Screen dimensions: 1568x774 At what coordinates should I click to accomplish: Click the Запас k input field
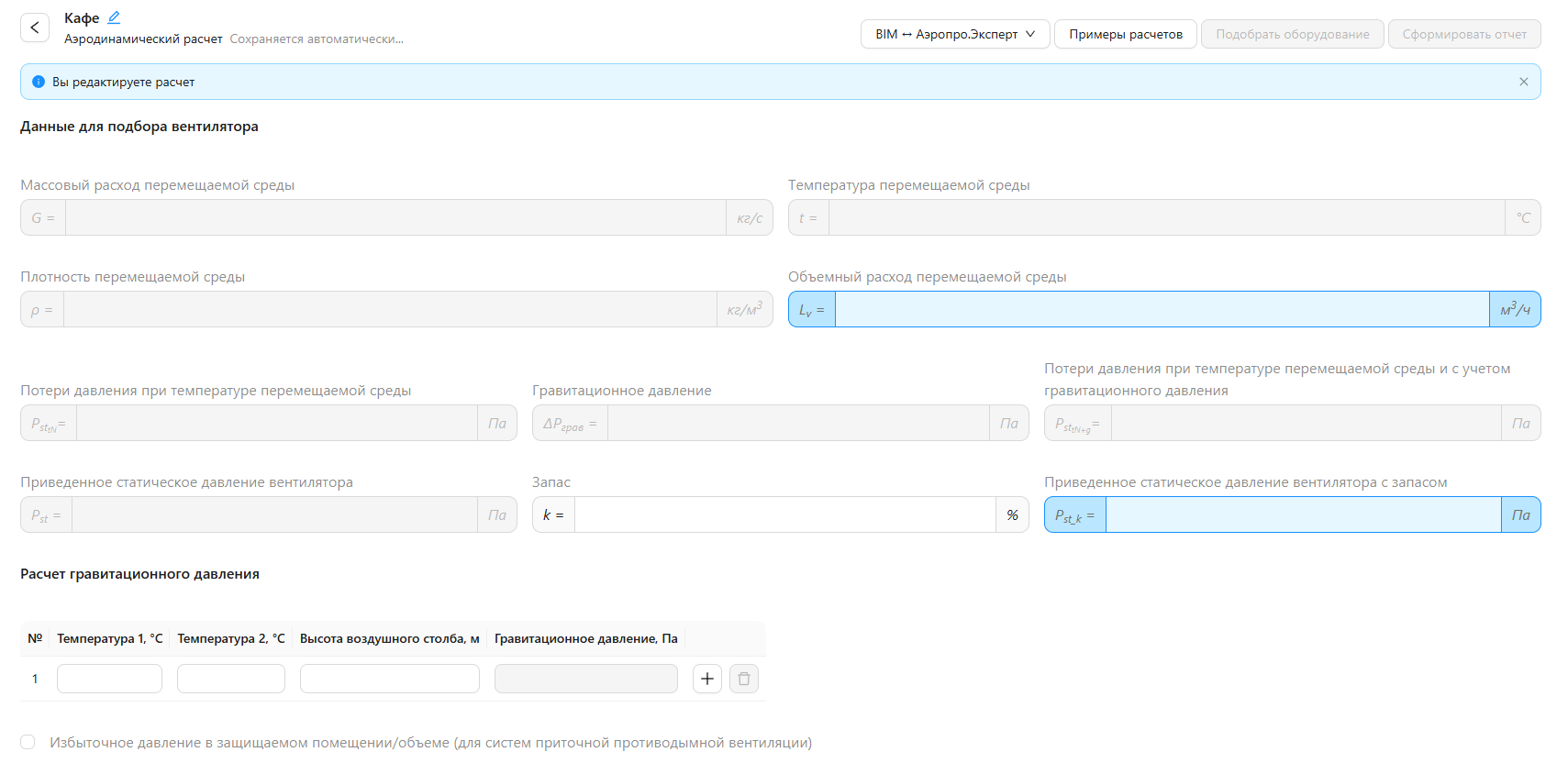(x=784, y=514)
